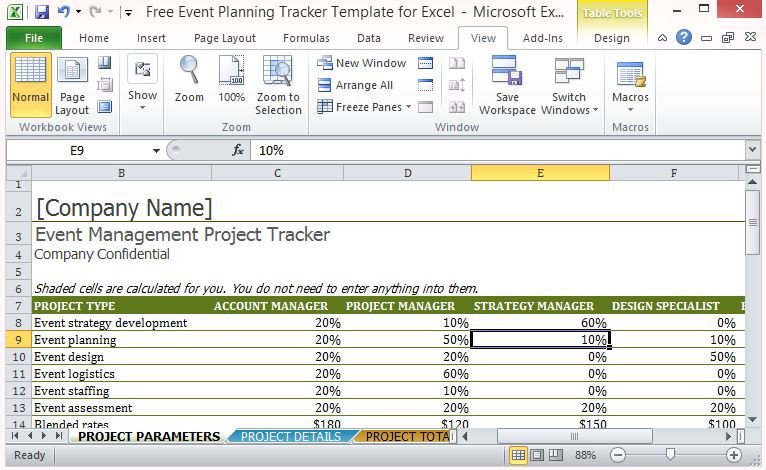This screenshot has height=470, width=766.
Task: Select all cells with the corner button
Action: coord(19,173)
